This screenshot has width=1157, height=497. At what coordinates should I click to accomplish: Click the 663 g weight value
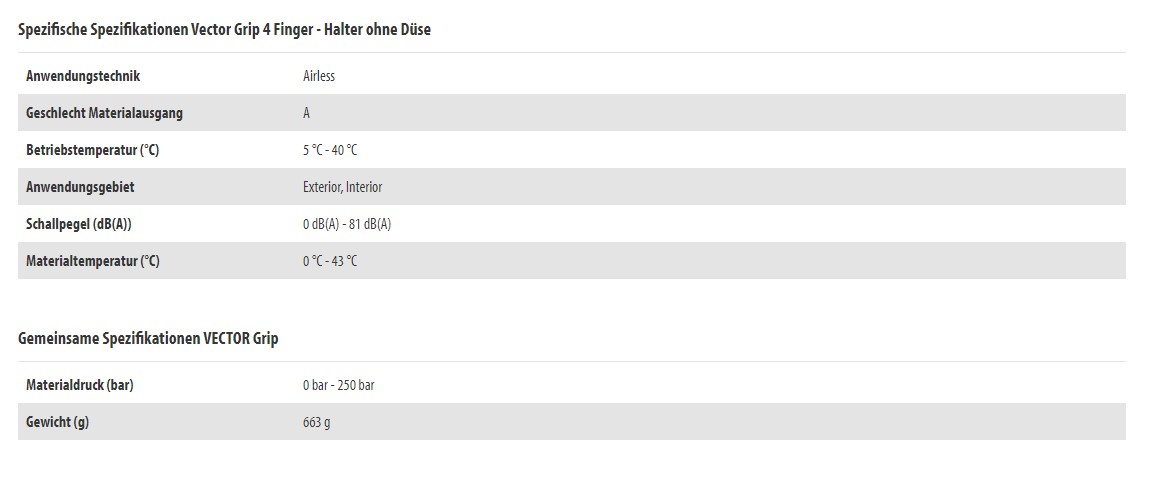coord(317,422)
